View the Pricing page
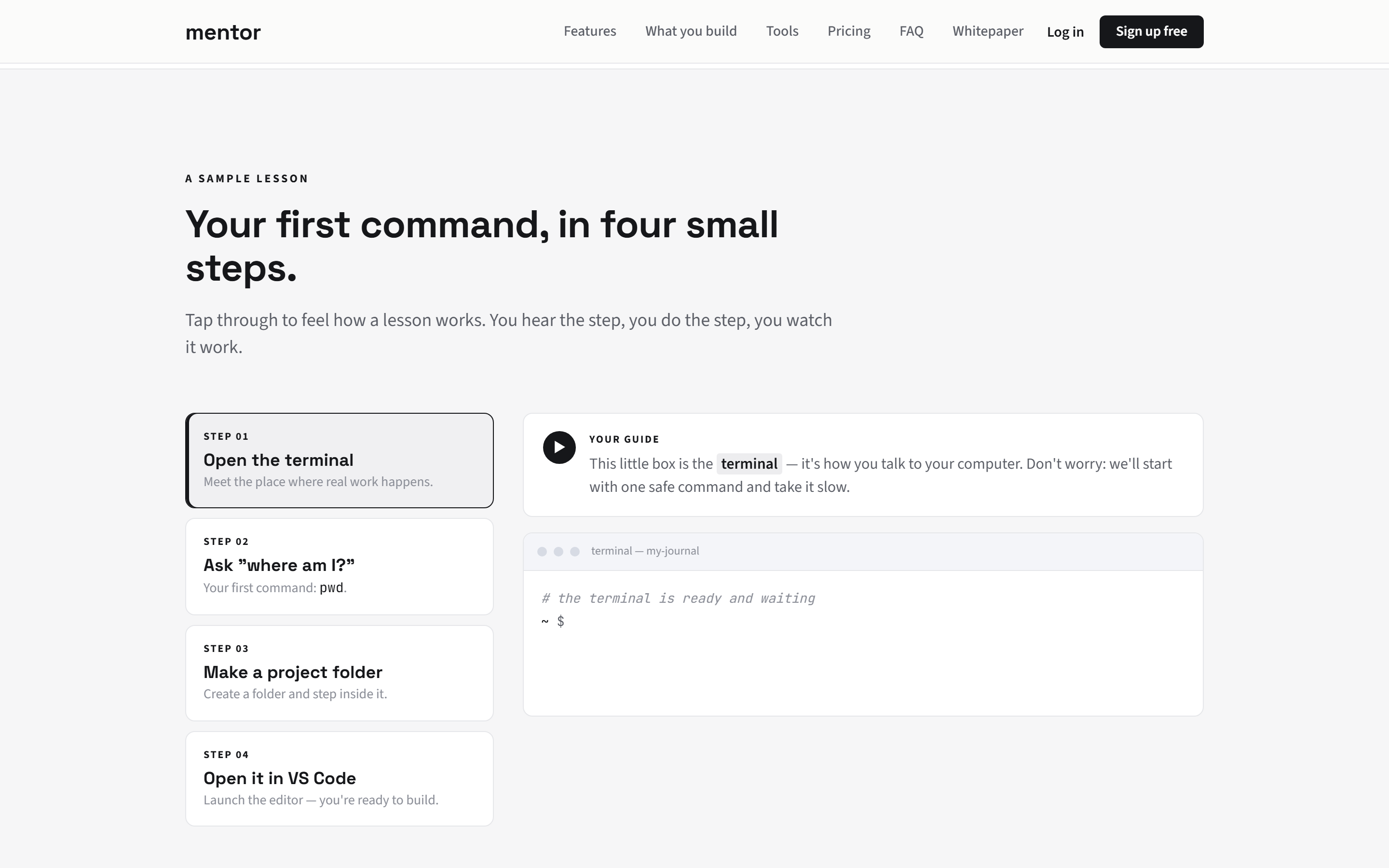The image size is (1389, 868). pyautogui.click(x=848, y=31)
